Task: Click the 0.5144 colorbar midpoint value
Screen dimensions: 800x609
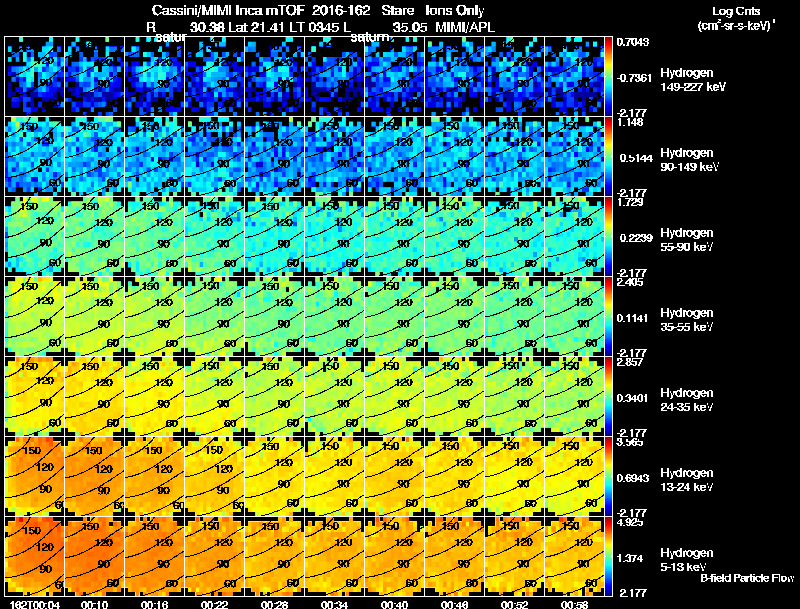Action: click(636, 158)
